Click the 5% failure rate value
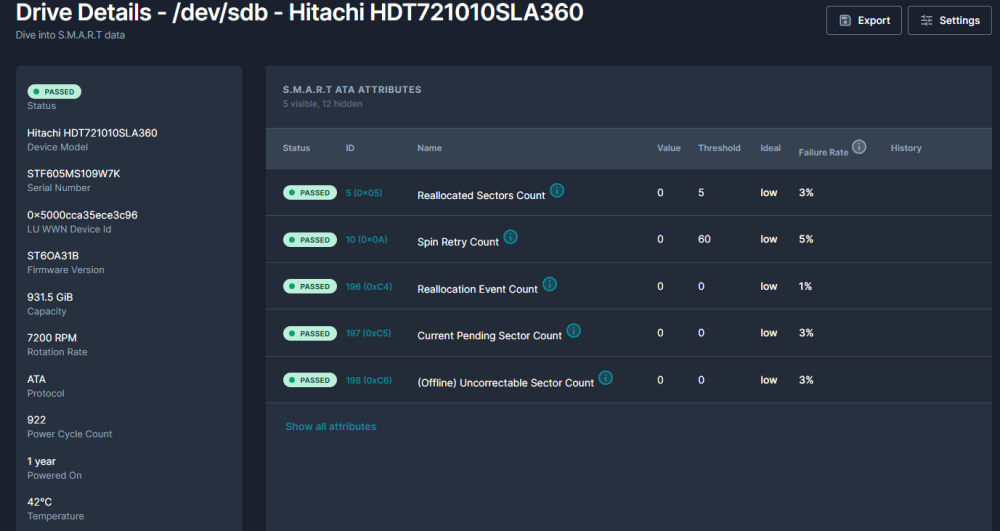Image resolution: width=1000 pixels, height=531 pixels. click(x=806, y=239)
